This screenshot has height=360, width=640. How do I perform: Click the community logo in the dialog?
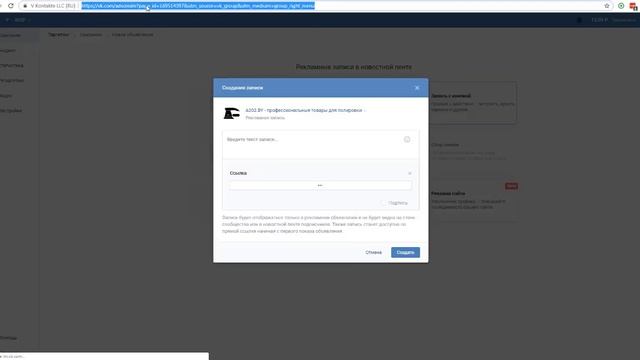(x=231, y=113)
